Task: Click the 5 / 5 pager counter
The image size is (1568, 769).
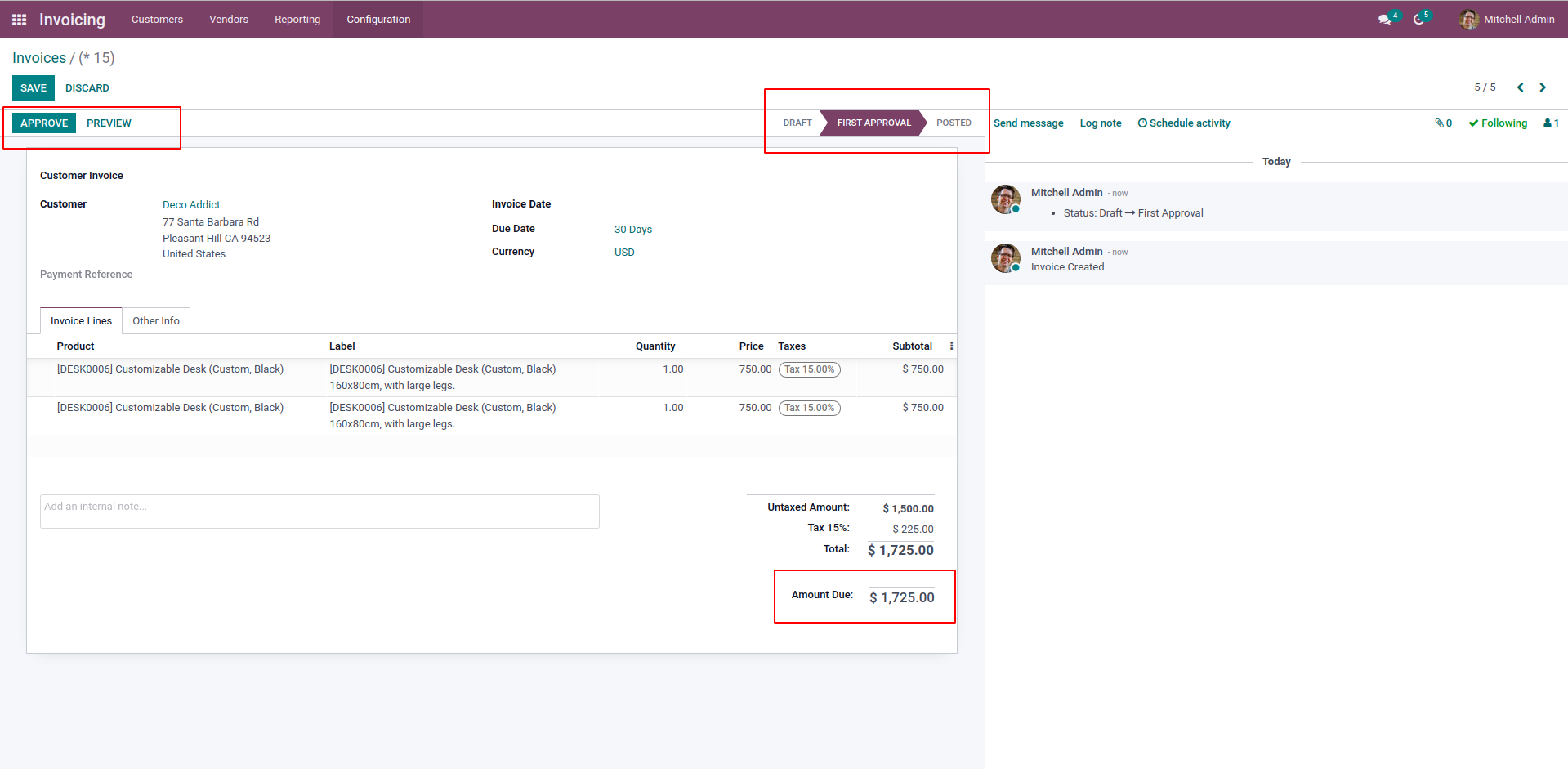Action: 1485,87
